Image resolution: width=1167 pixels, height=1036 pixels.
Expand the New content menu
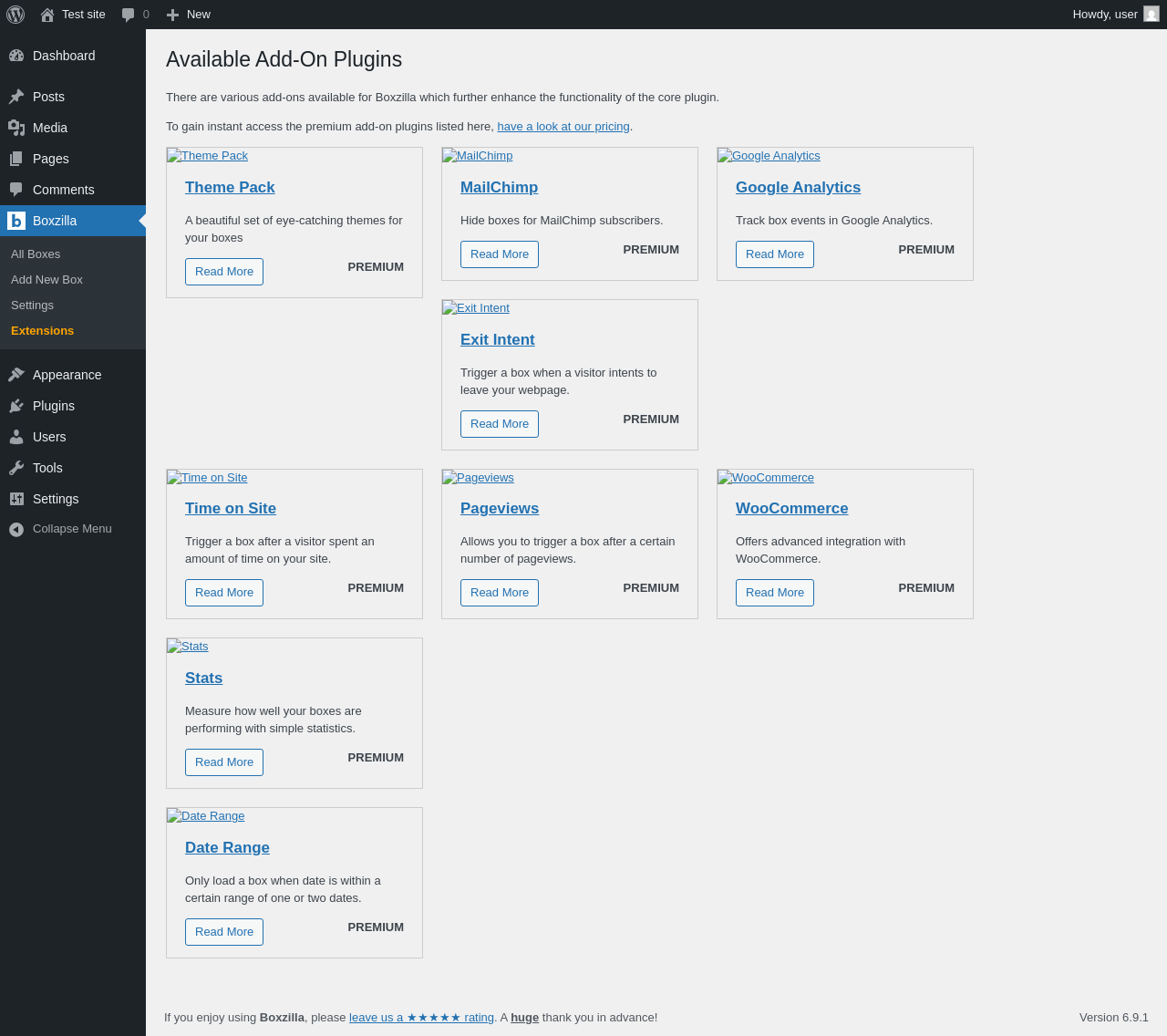[x=189, y=15]
